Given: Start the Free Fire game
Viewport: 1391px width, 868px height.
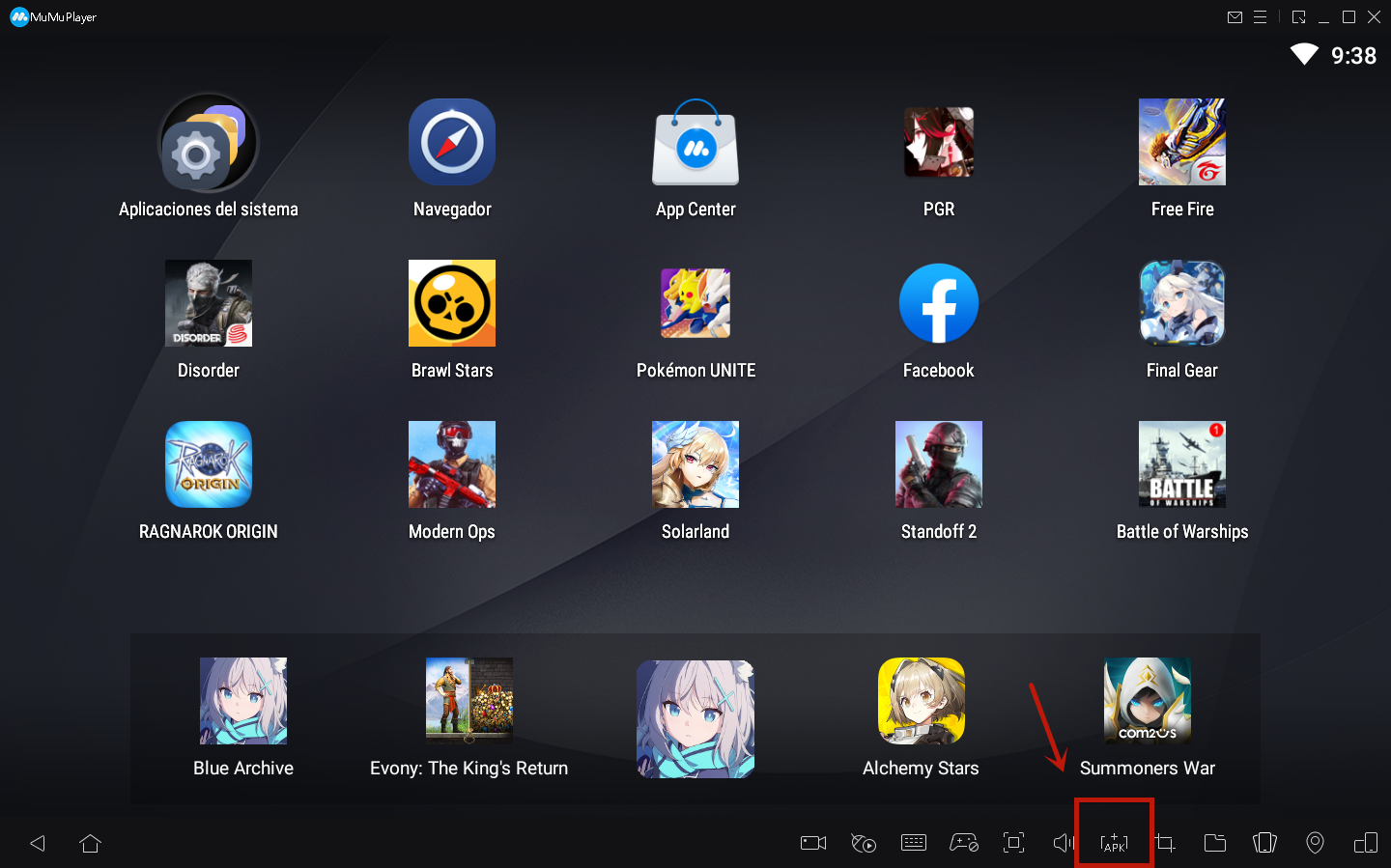Looking at the screenshot, I should pyautogui.click(x=1182, y=142).
